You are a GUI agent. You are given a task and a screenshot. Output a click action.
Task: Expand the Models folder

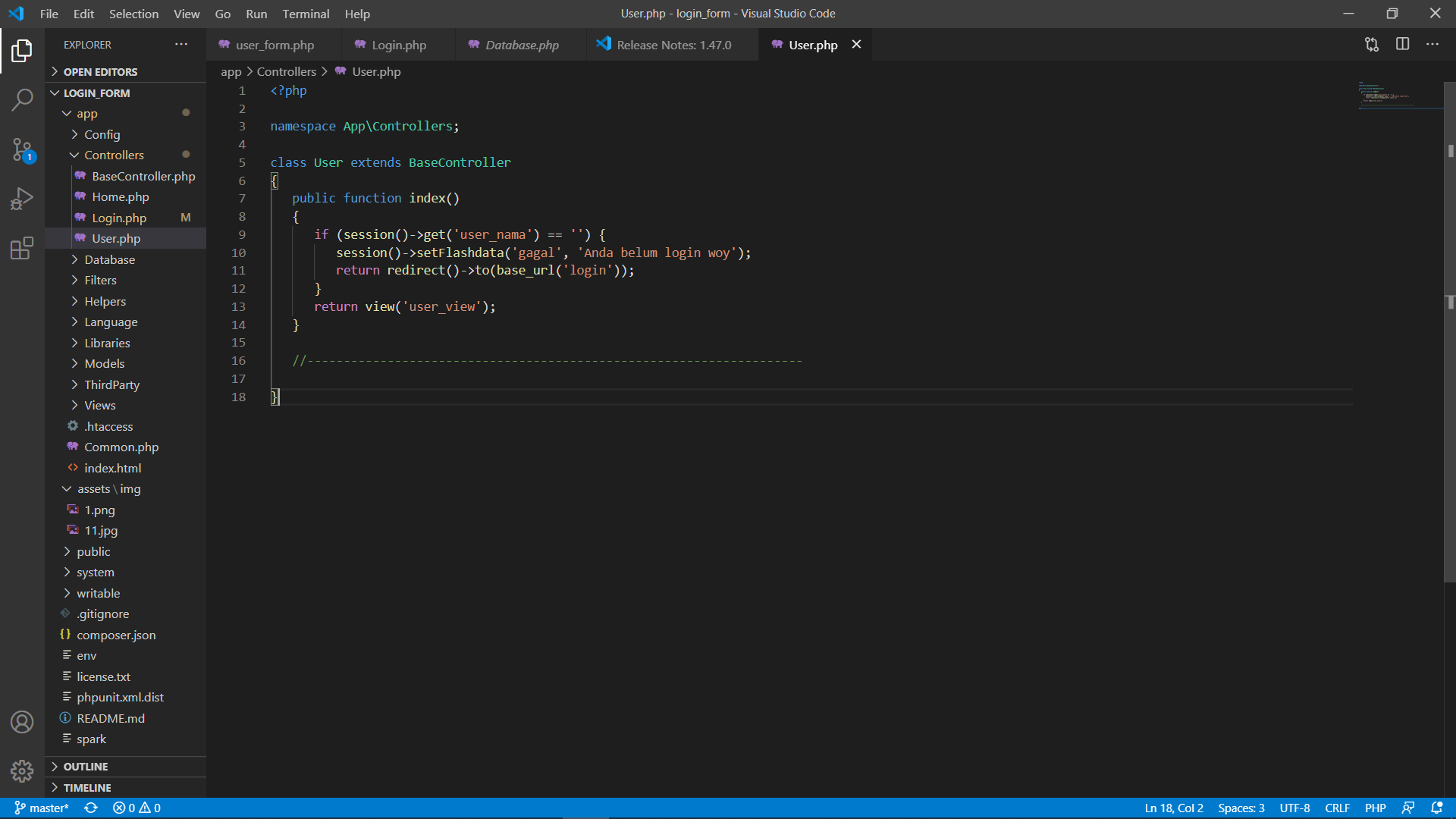tap(125, 364)
